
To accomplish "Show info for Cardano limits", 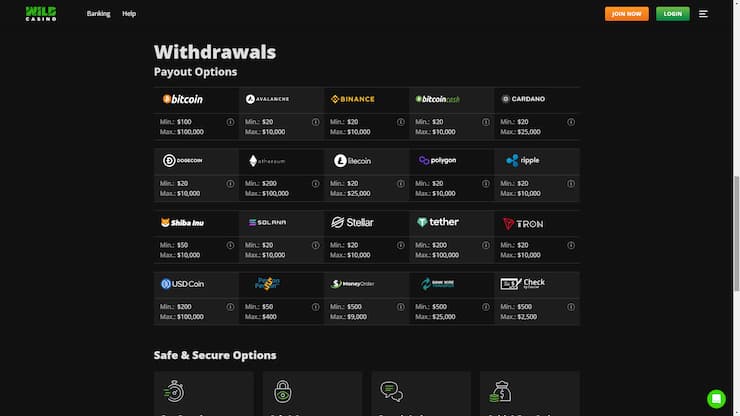I will (x=571, y=122).
